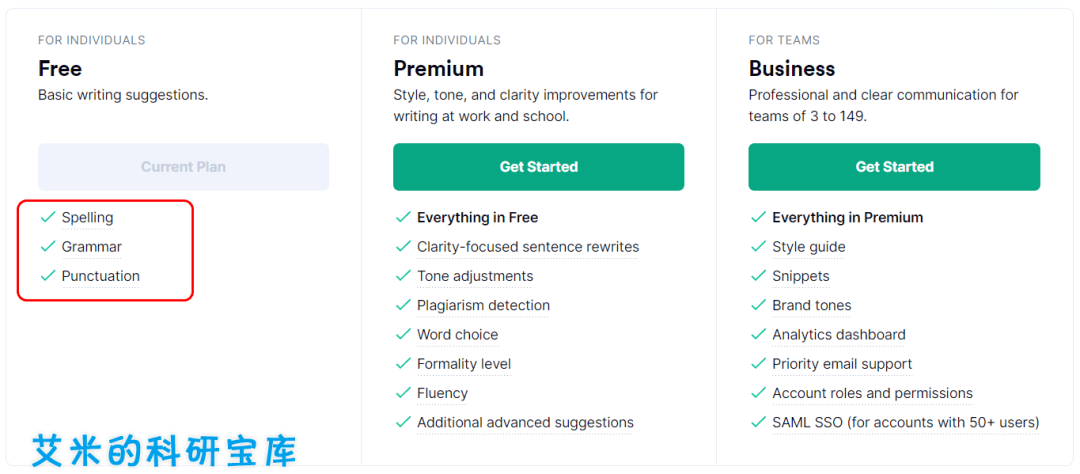Viewport: 1080px width, 474px height.
Task: Click the Additional advanced suggestions item
Action: point(525,422)
